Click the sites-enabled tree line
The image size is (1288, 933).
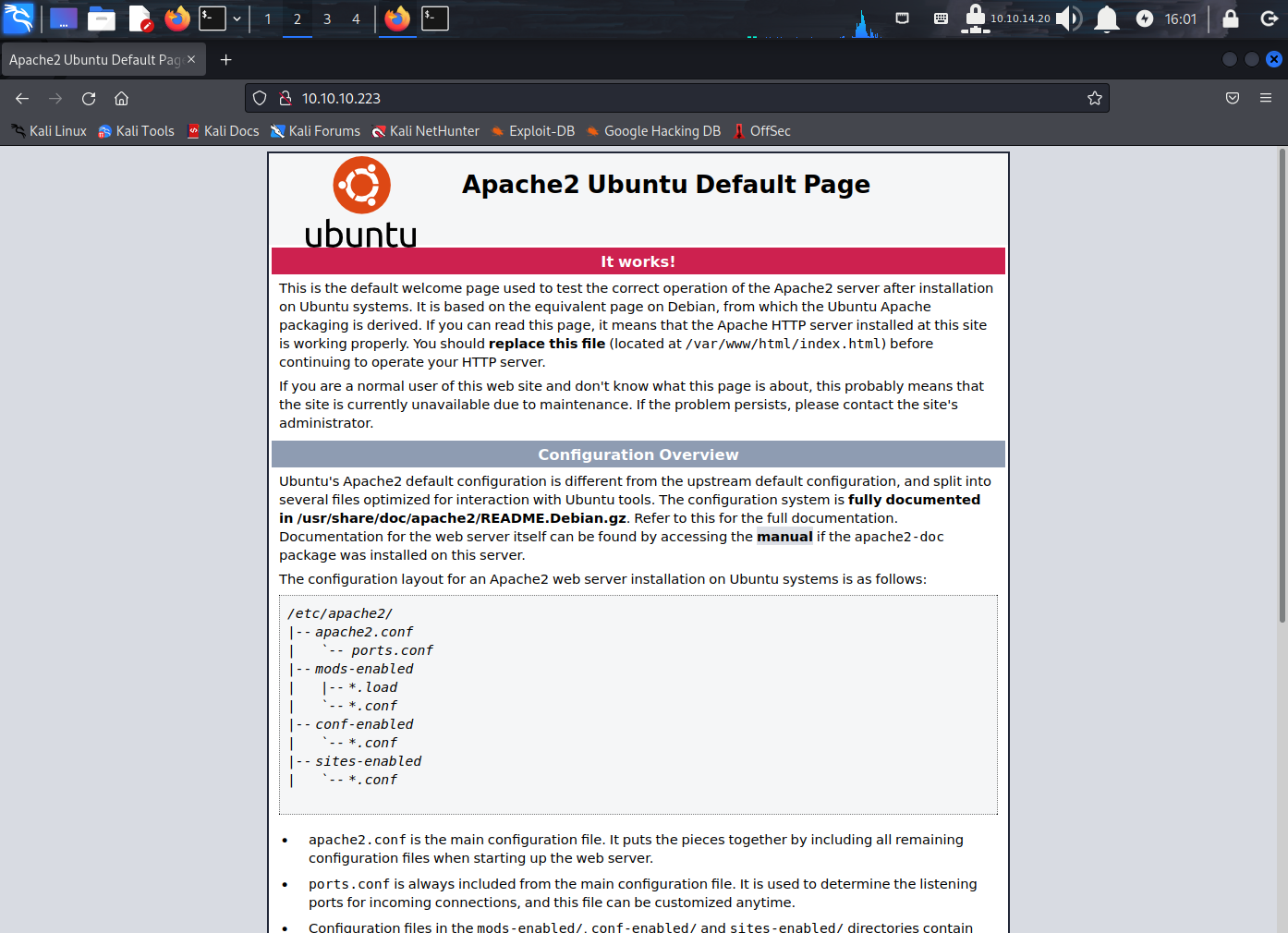(x=355, y=761)
